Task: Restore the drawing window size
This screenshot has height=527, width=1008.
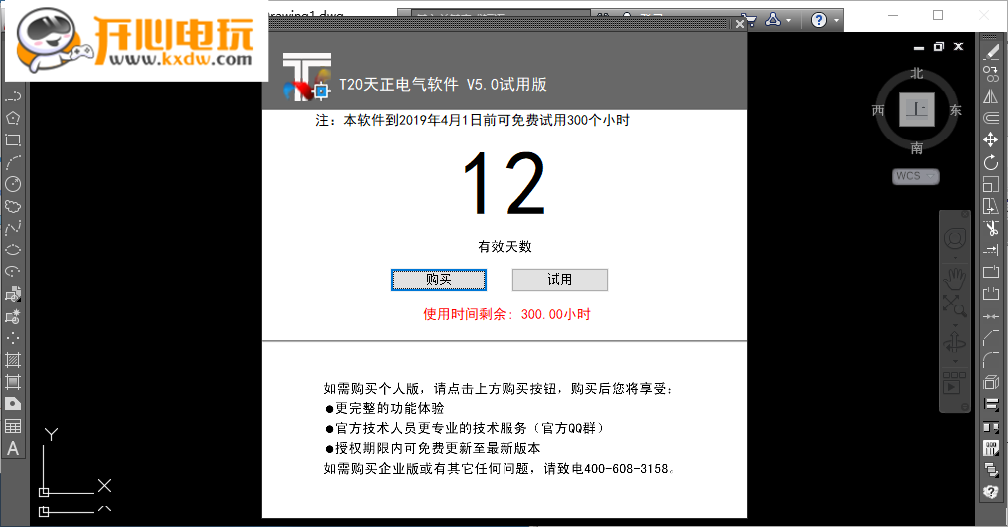Action: tap(938, 46)
